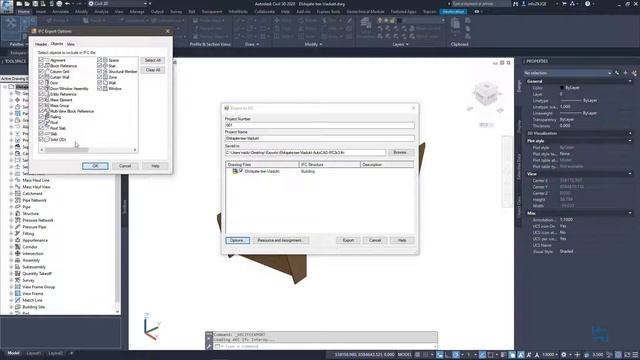
Task: Click the Mass Haul Line icon in tree
Action: [18, 180]
